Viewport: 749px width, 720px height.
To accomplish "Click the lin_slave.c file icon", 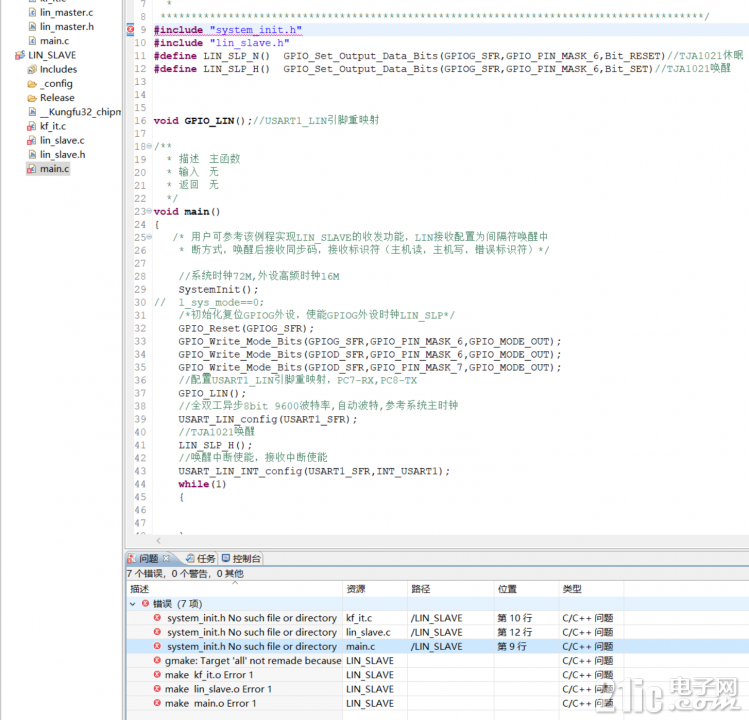I will click(32, 140).
